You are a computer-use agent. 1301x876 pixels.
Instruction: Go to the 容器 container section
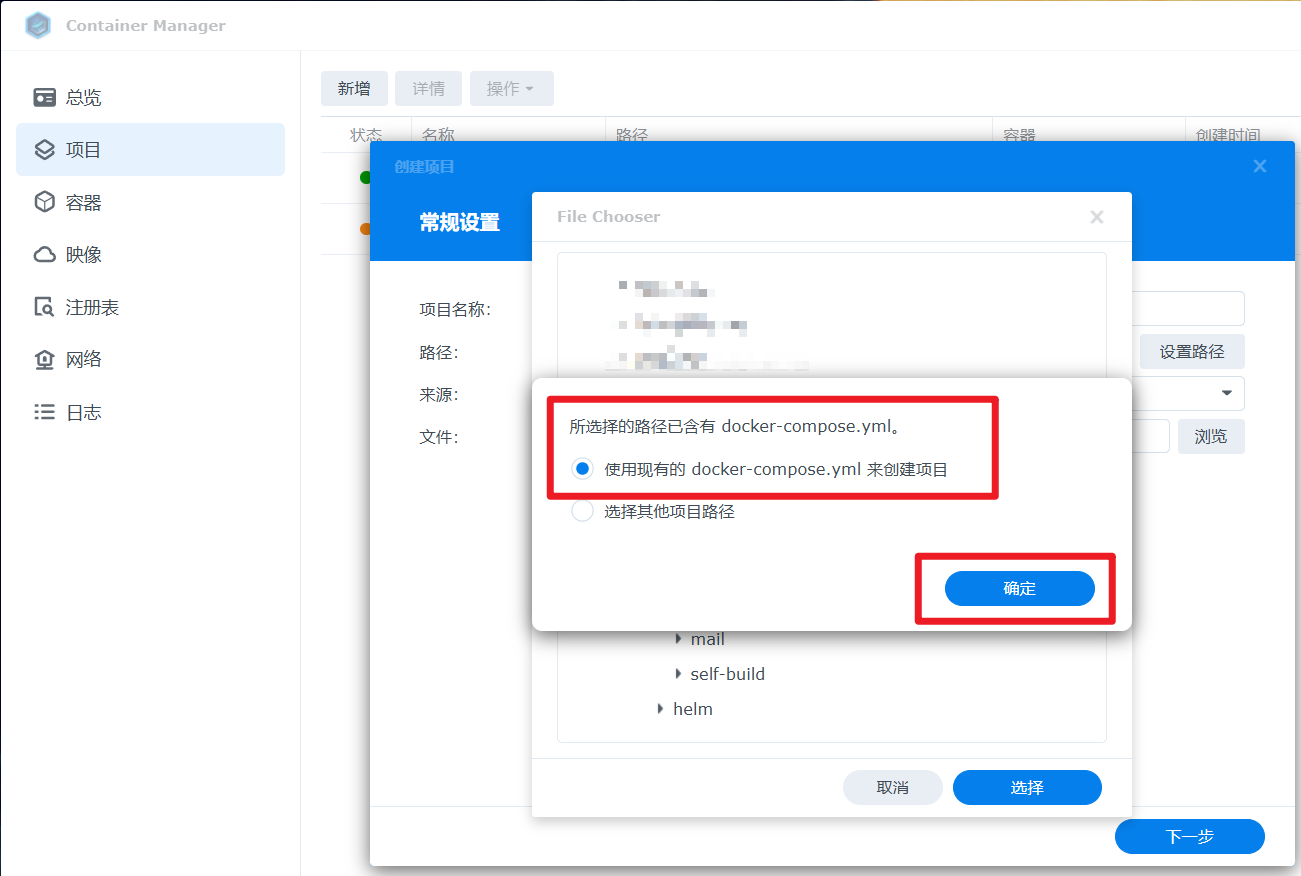click(150, 202)
